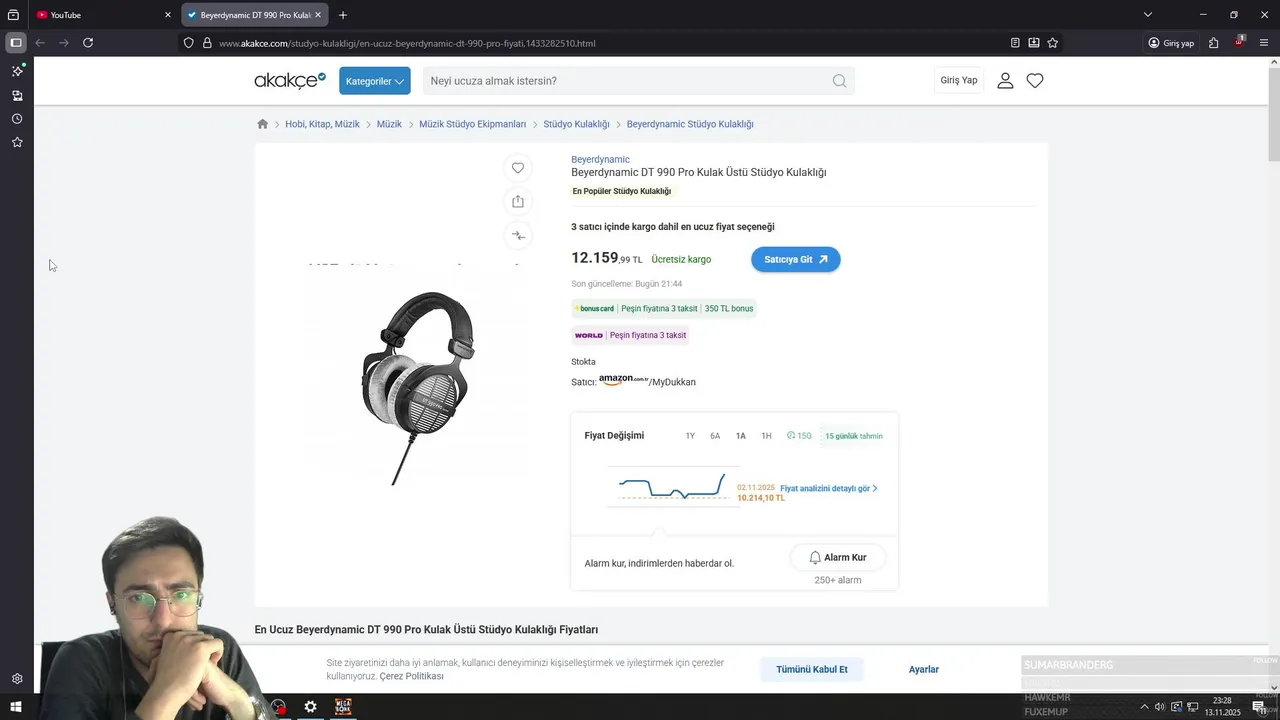The width and height of the screenshot is (1280, 720).
Task: Open Fiyat analizini detaylı gör link
Action: [x=829, y=489]
